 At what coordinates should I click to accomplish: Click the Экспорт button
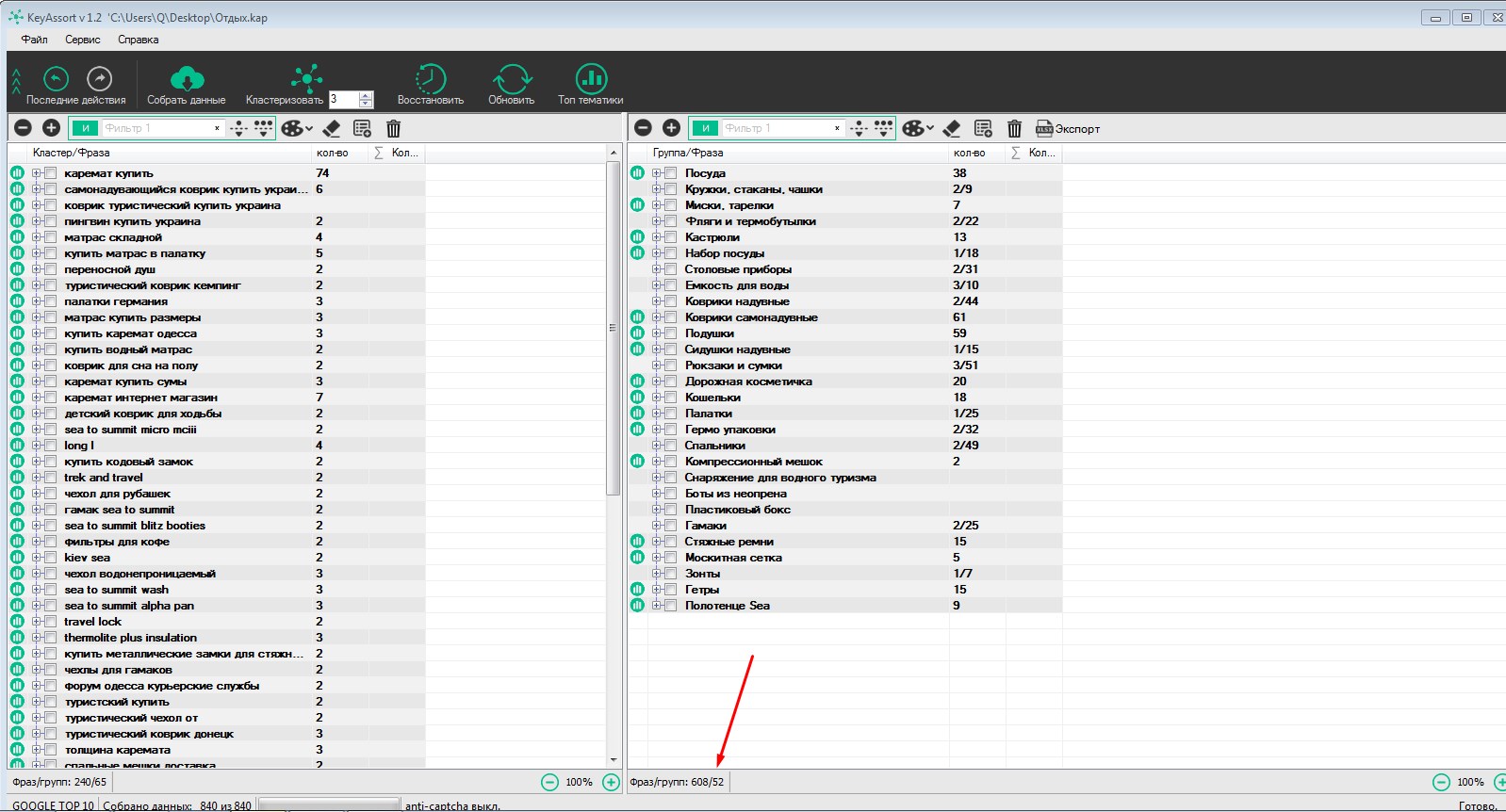pyautogui.click(x=1068, y=128)
